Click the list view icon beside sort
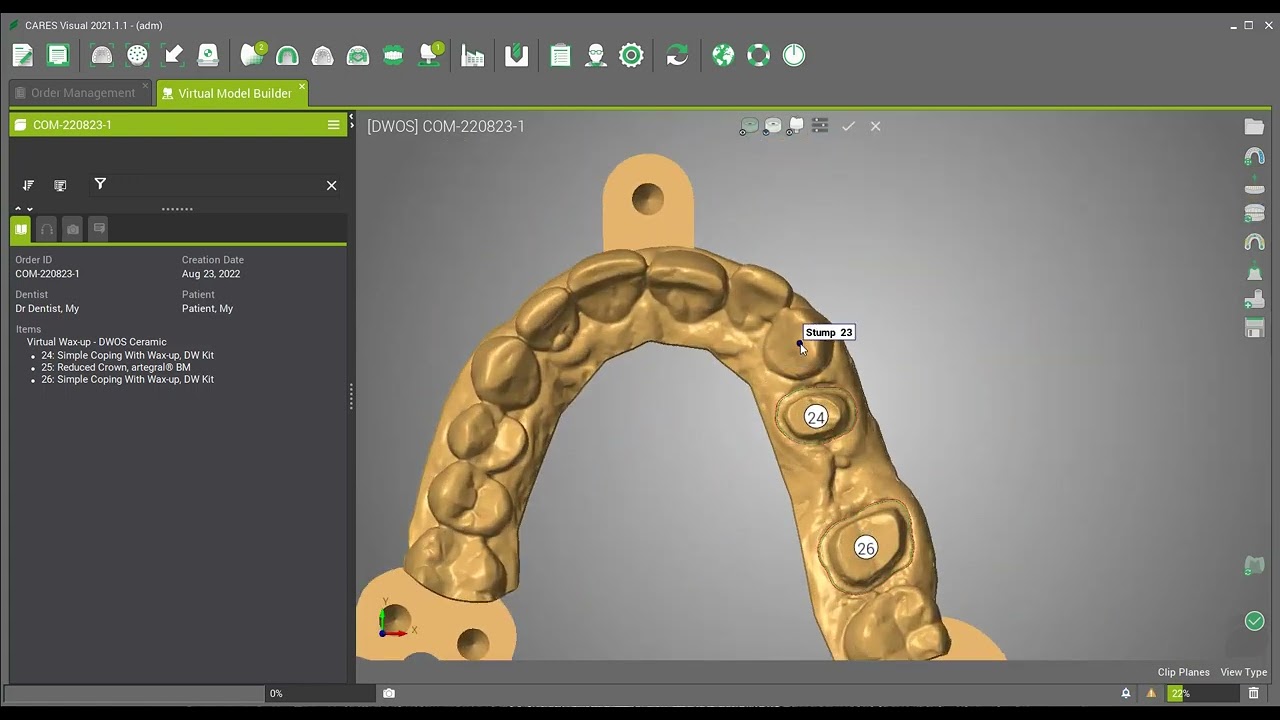The image size is (1280, 720). pyautogui.click(x=60, y=185)
